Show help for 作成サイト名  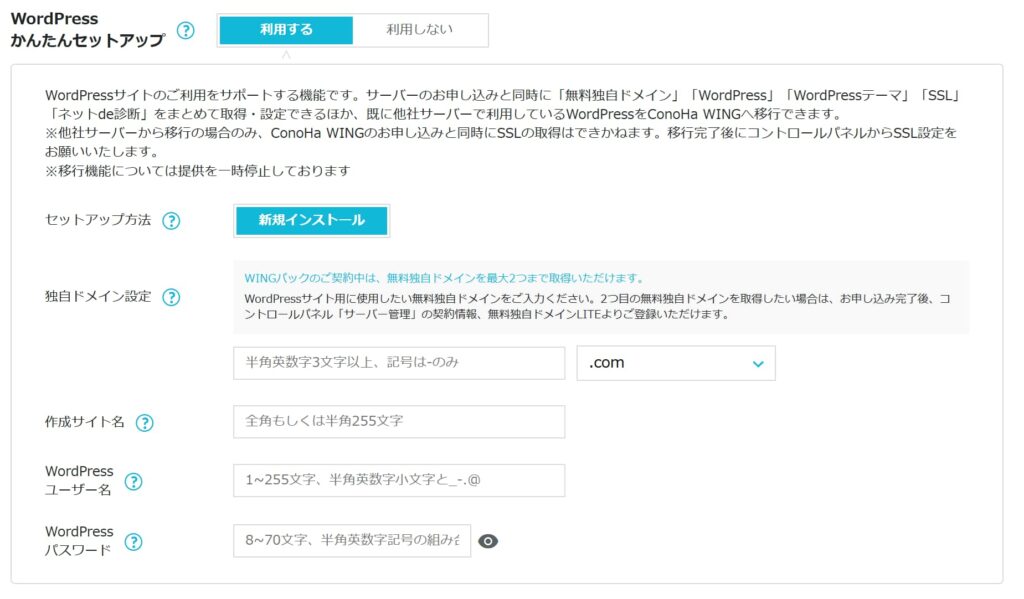coord(144,422)
